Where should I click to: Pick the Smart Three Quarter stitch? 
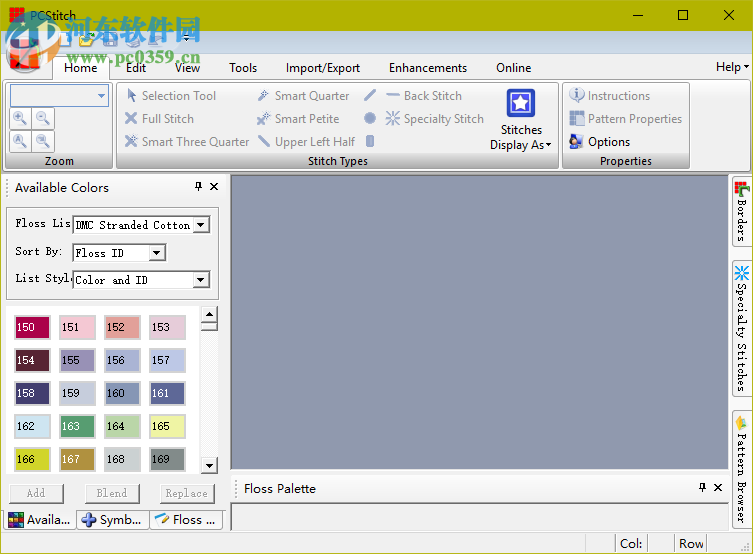pos(187,142)
